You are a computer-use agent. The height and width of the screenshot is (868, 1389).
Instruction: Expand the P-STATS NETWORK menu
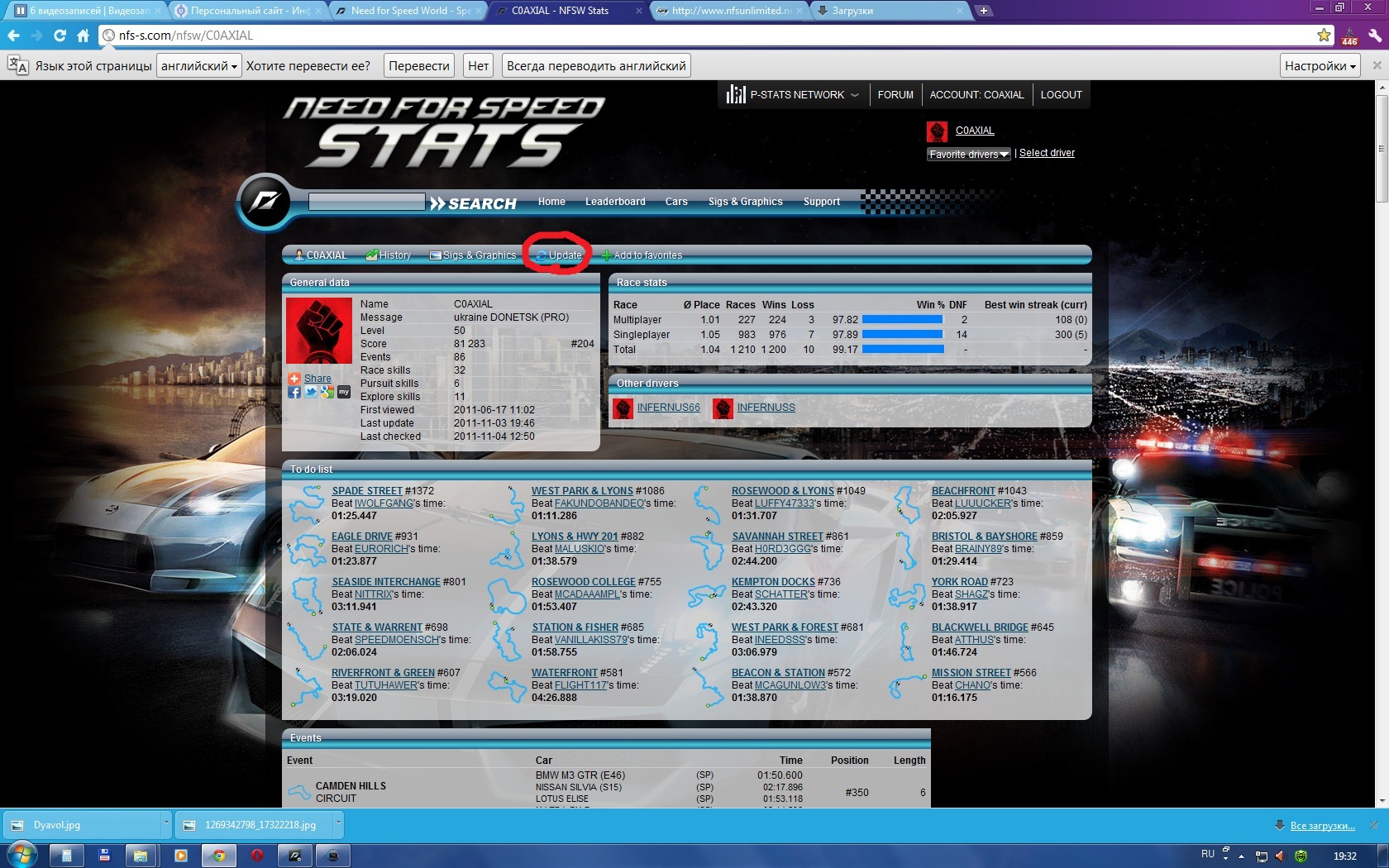coord(793,95)
